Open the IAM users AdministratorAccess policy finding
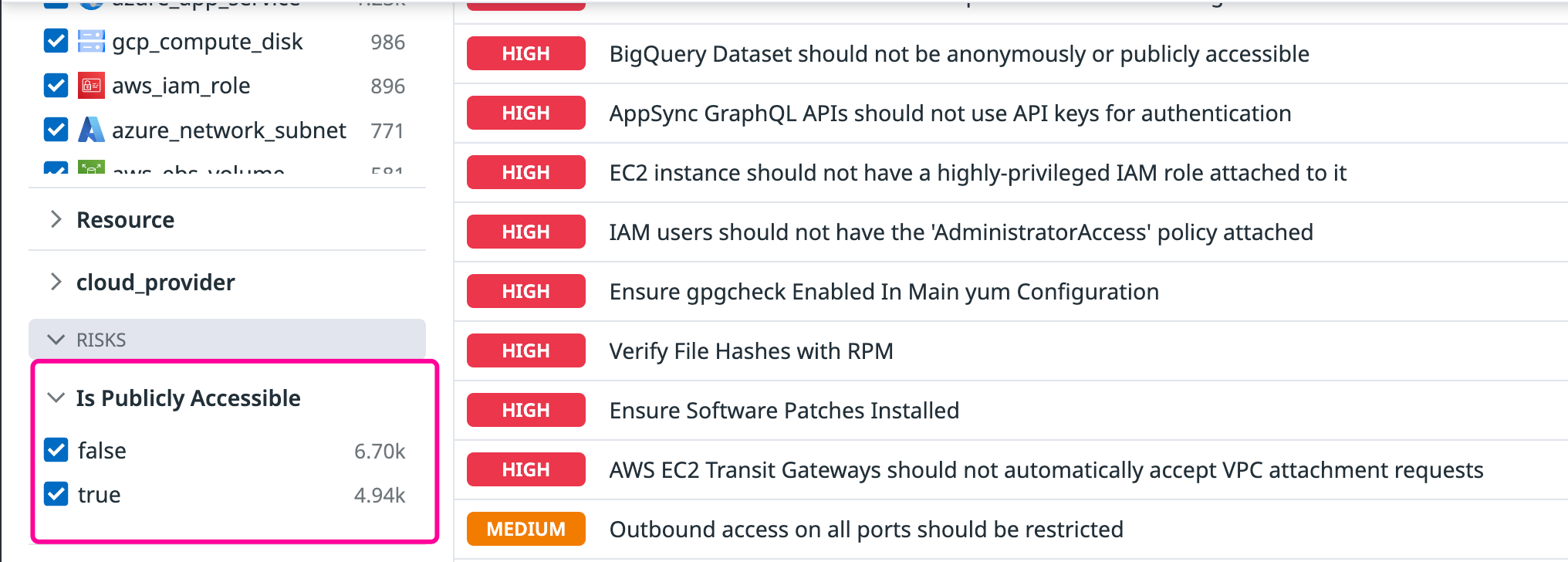Screen dimensions: 1568x562 point(961,232)
